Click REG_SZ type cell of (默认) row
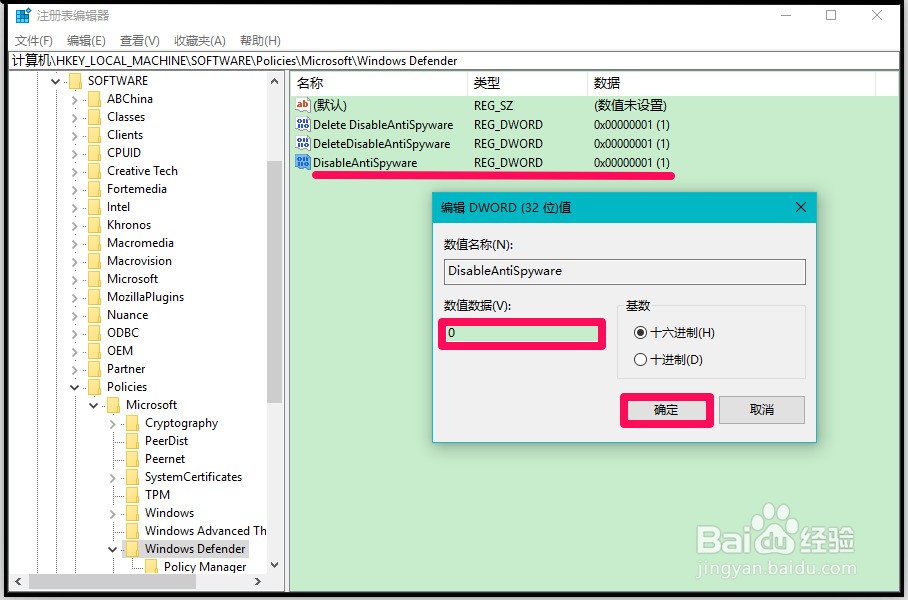908x600 pixels. (493, 105)
